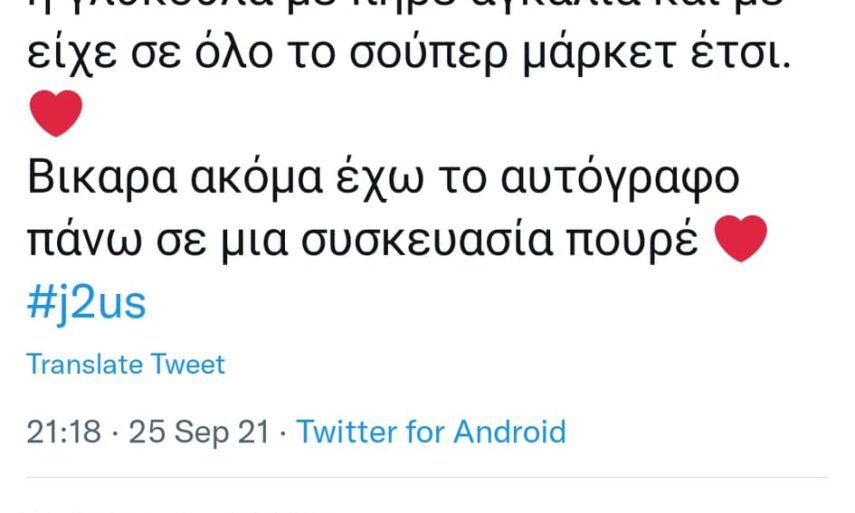Click the Translate Tweet link
Viewport: 855px width, 513px height.
pos(126,364)
